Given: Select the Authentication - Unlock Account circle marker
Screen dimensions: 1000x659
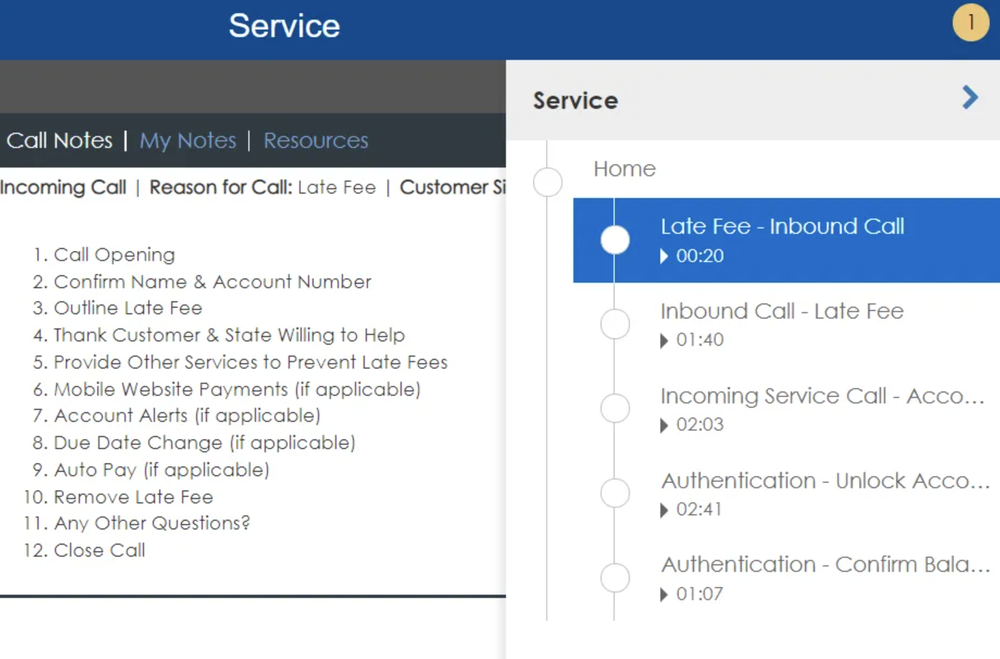Looking at the screenshot, I should click(615, 493).
